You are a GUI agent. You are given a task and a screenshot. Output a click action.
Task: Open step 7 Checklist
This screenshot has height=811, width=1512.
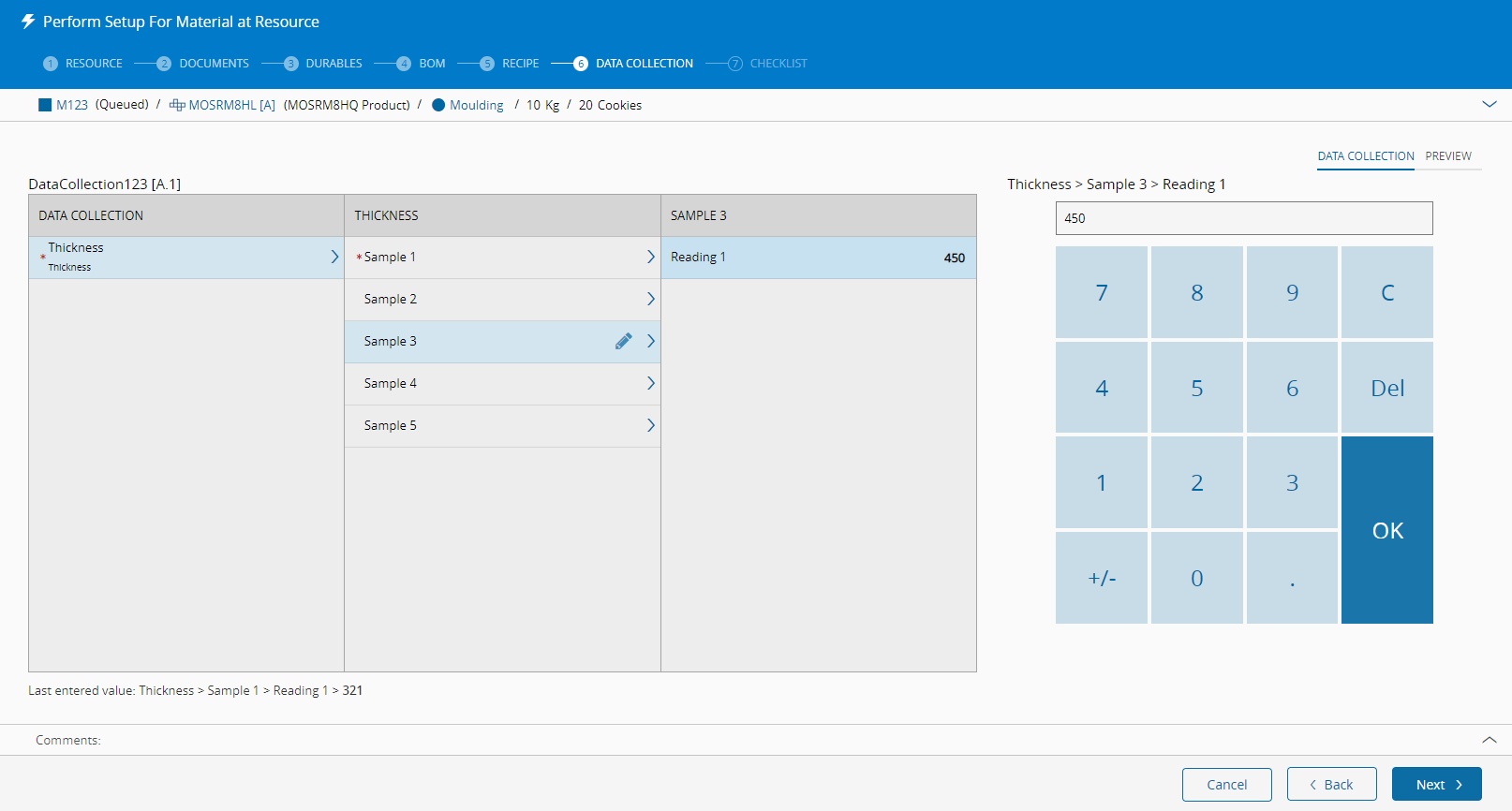tap(767, 64)
